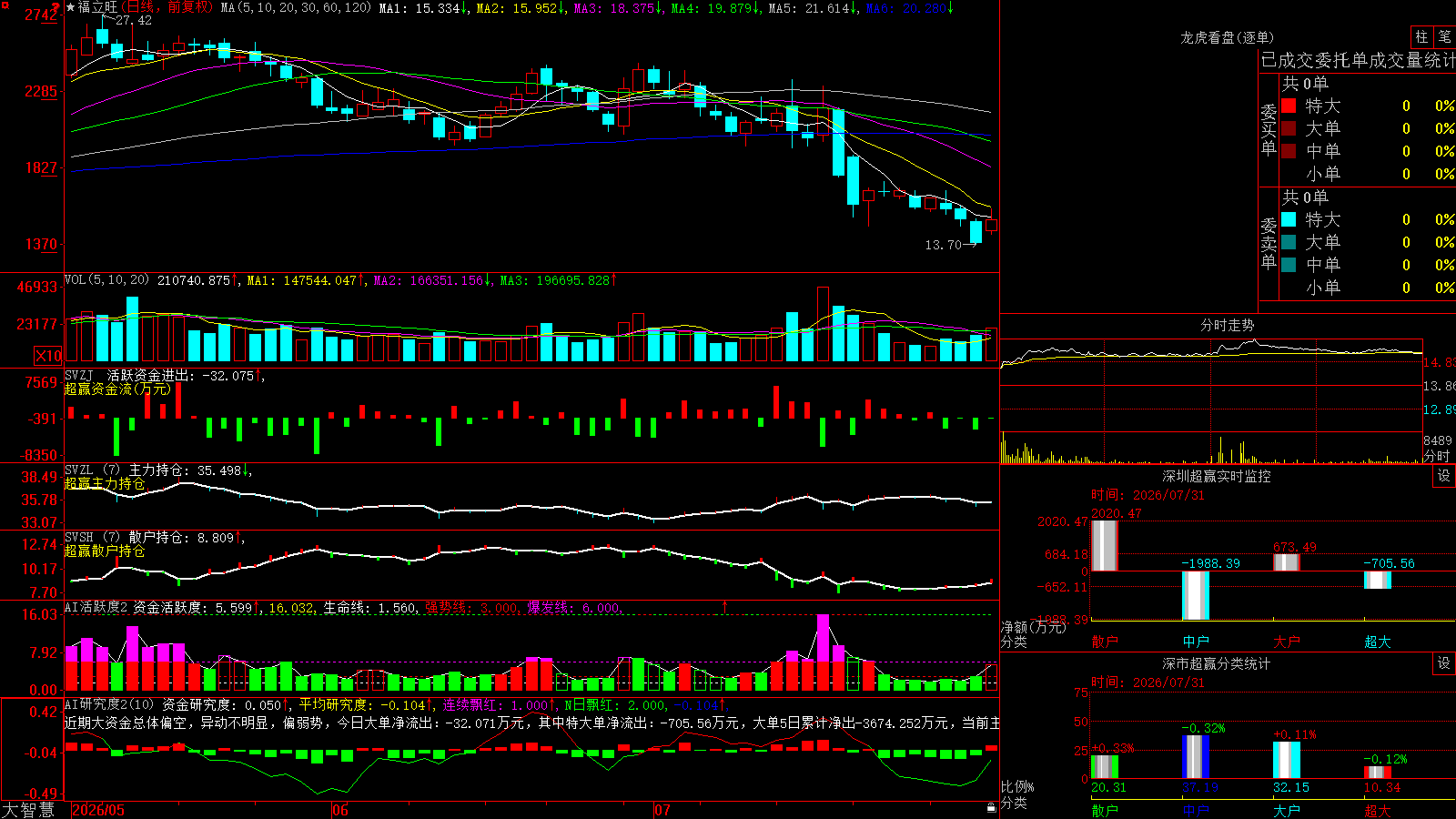
Task: Click the 超赢主力持仓 yellow label
Action: pyautogui.click(x=105, y=483)
